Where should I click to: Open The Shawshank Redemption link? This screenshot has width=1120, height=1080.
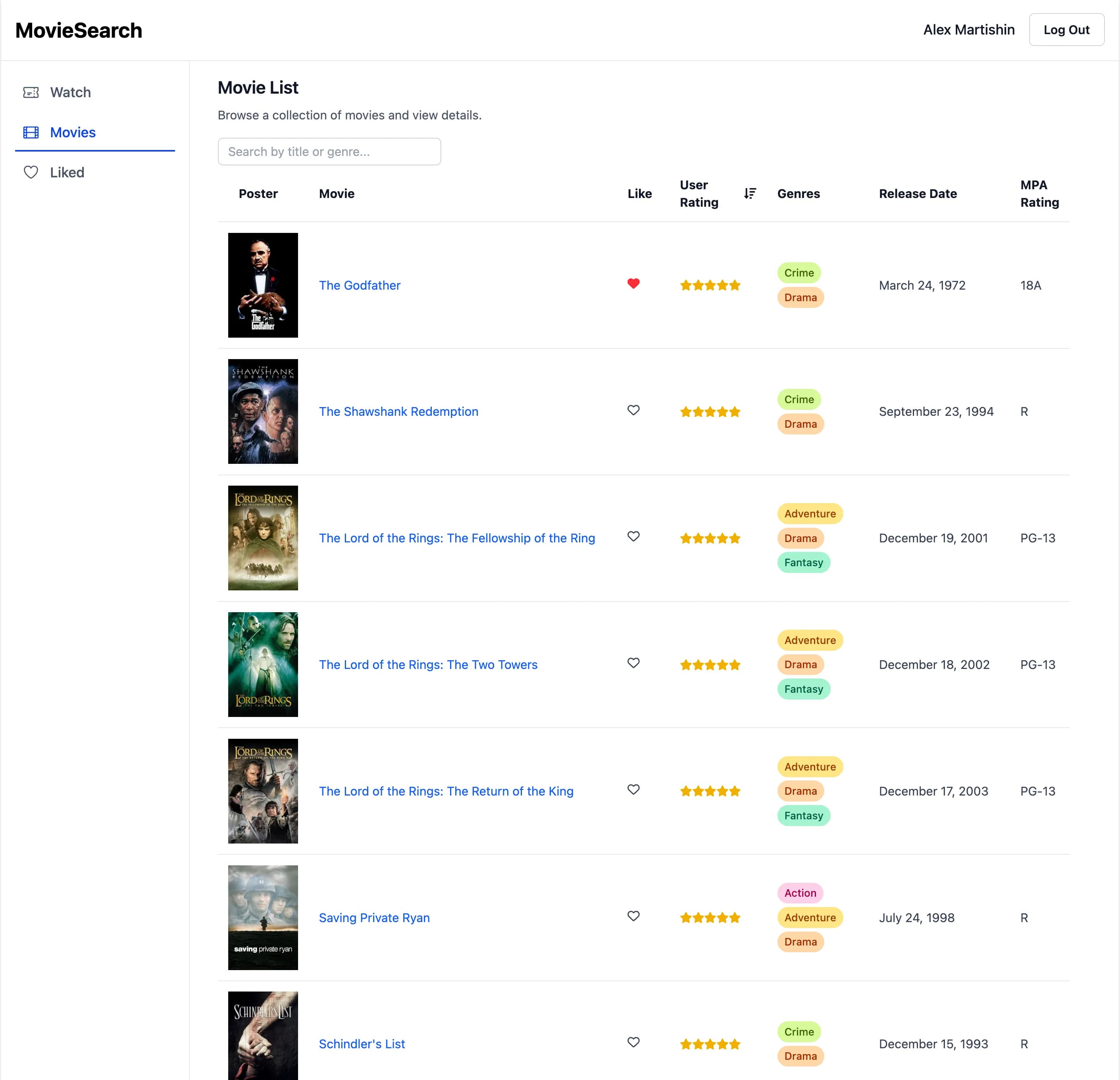(398, 412)
